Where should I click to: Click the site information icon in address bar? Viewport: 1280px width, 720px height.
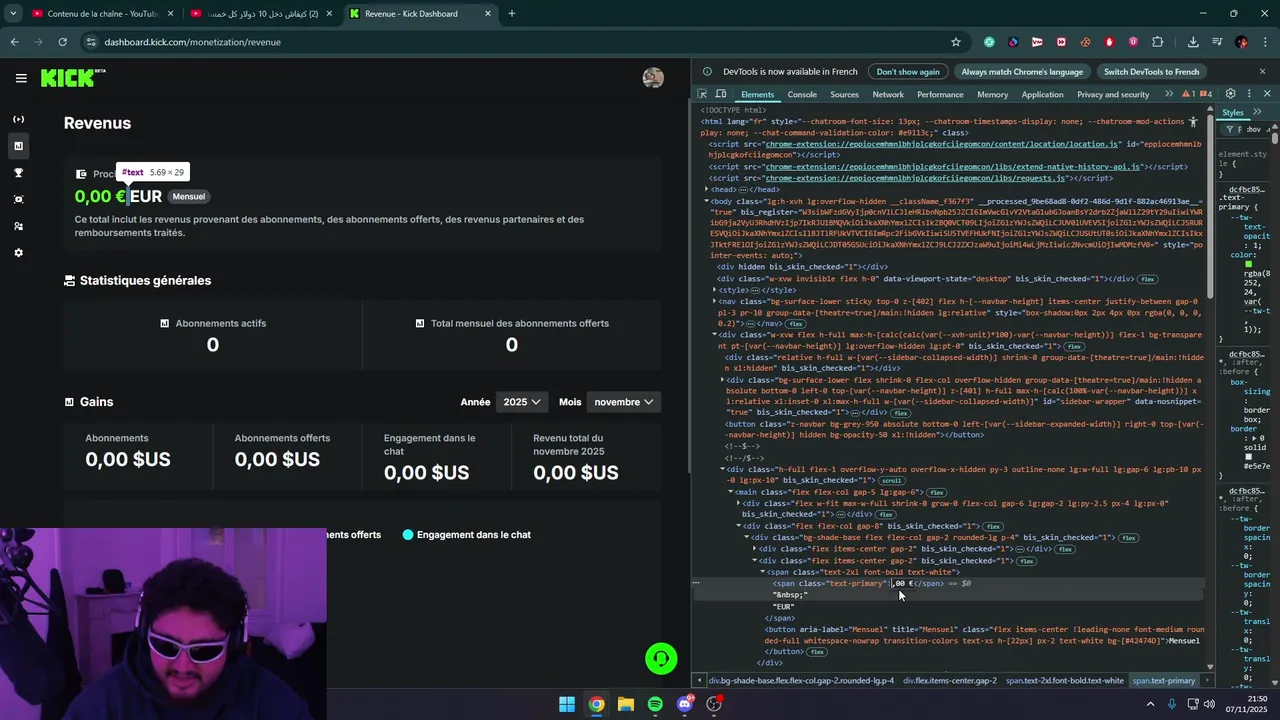pos(91,42)
